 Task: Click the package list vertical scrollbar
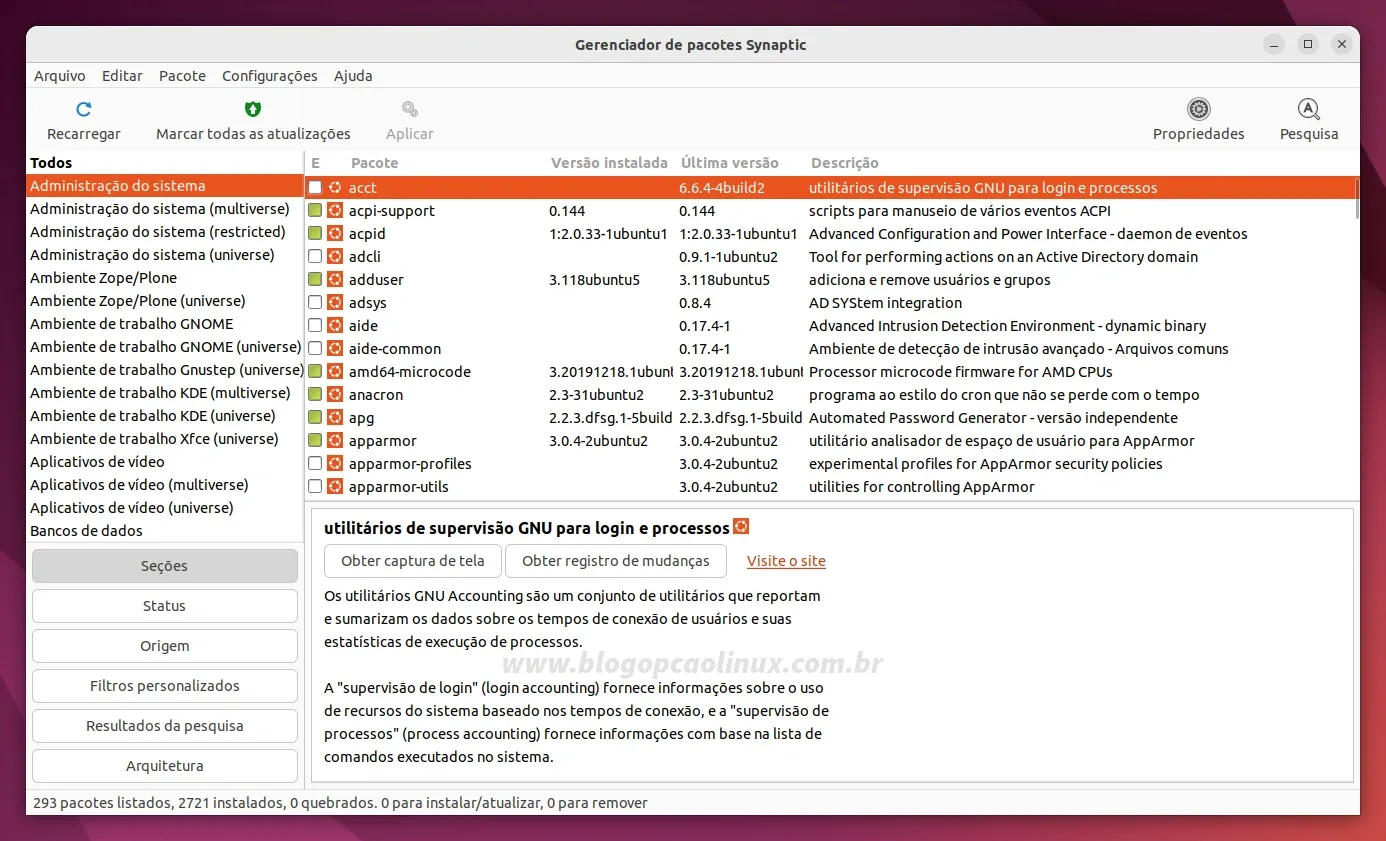(1357, 198)
